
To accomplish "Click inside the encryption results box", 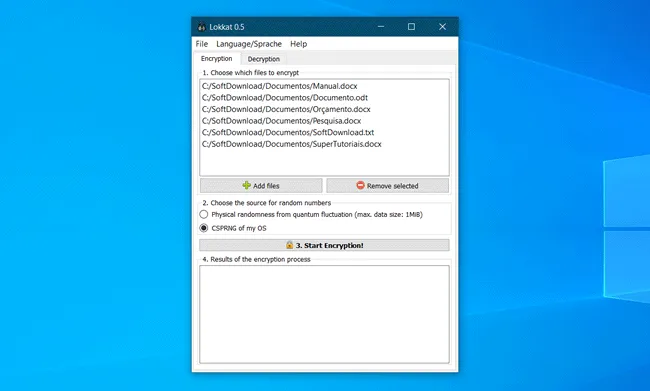I will click(x=324, y=314).
